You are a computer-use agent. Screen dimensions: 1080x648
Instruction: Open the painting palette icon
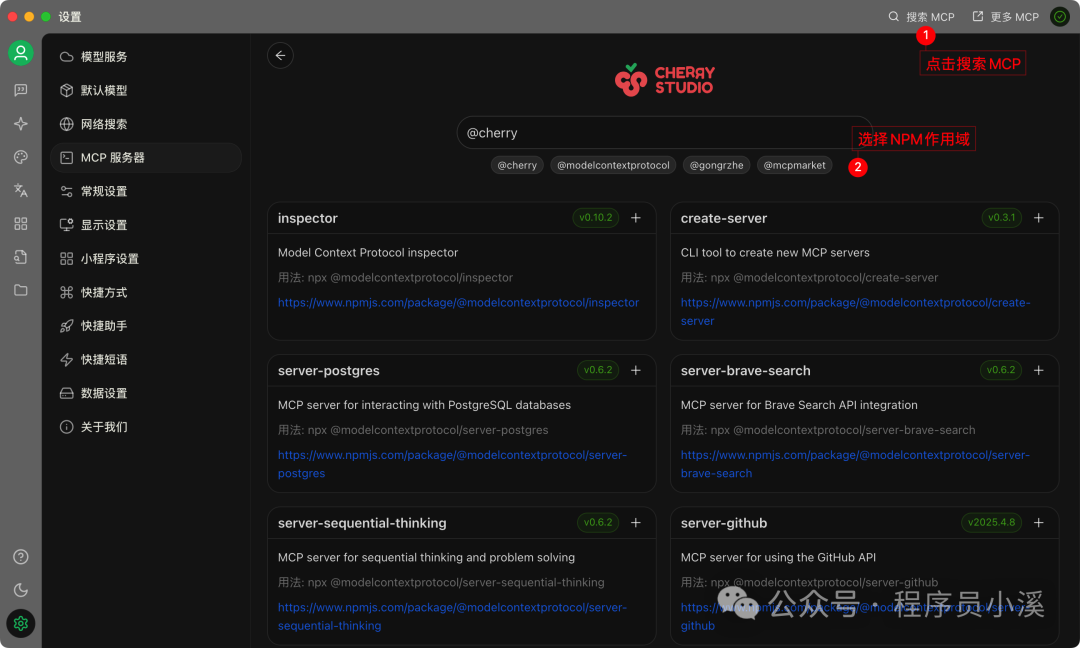click(x=20, y=157)
